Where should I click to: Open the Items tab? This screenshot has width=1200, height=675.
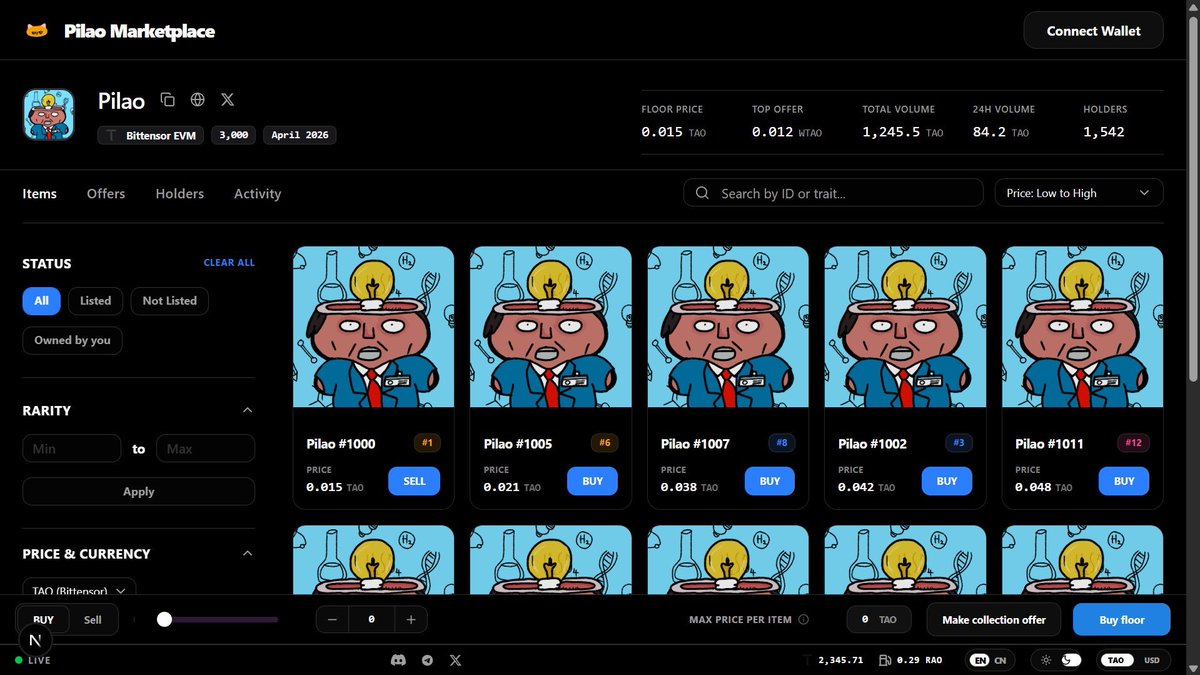pos(40,194)
